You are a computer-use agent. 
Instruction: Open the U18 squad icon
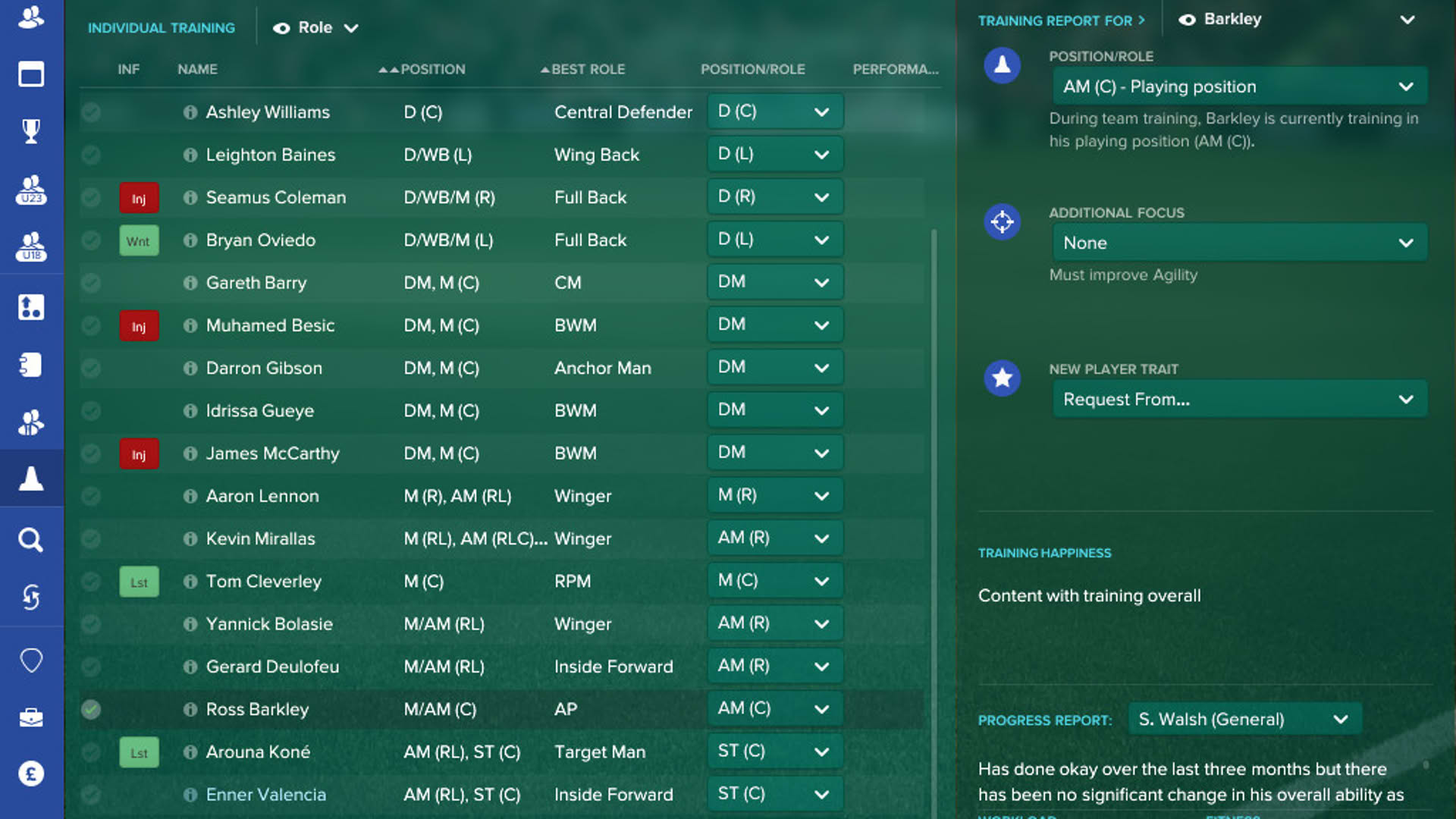(x=31, y=247)
